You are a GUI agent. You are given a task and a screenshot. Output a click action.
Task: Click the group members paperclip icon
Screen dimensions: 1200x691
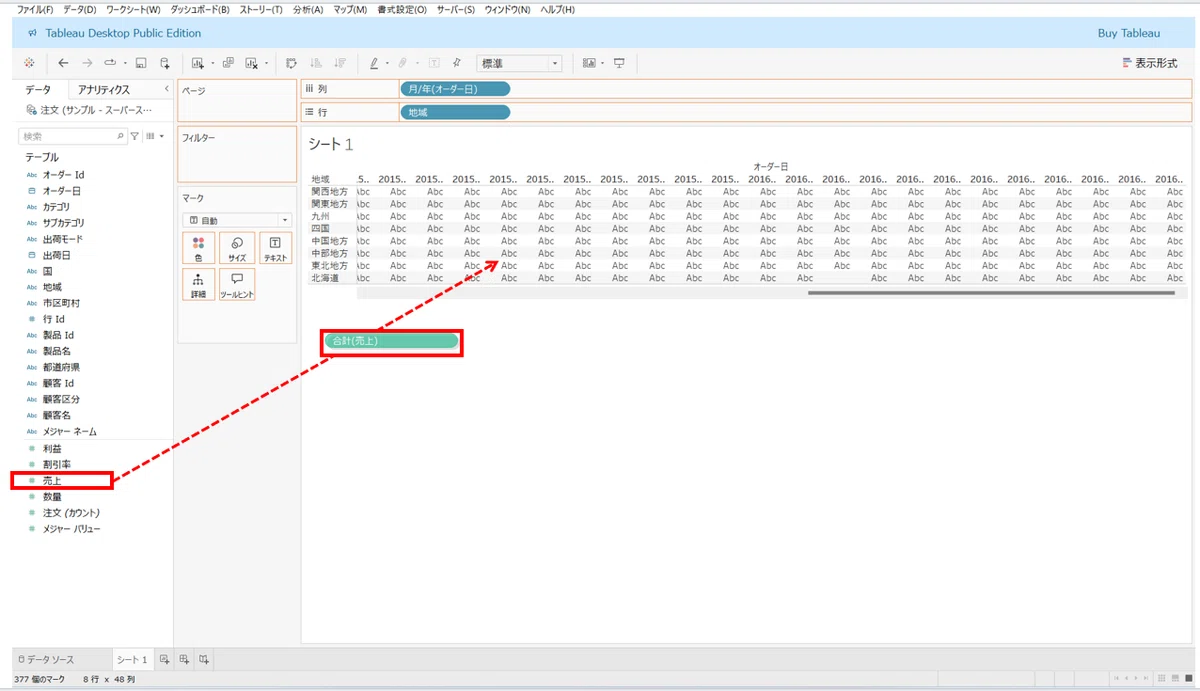coord(403,63)
